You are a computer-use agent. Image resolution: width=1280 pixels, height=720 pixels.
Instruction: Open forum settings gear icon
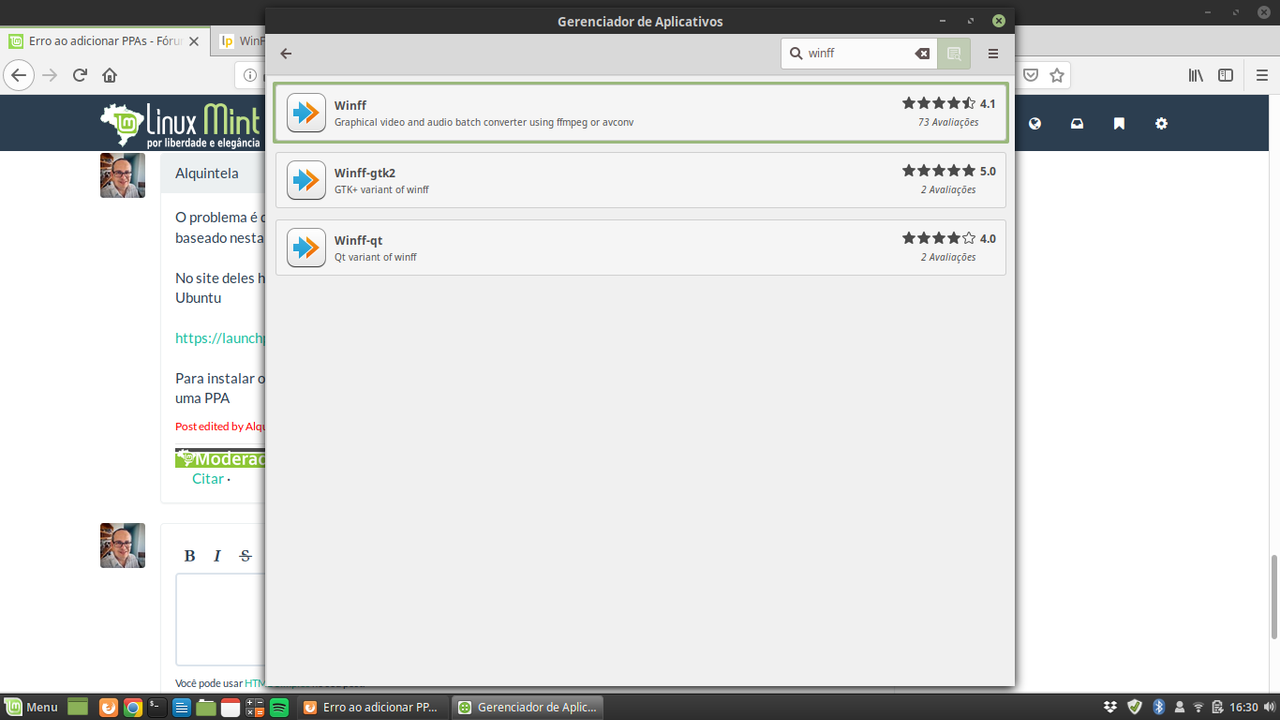point(1161,124)
